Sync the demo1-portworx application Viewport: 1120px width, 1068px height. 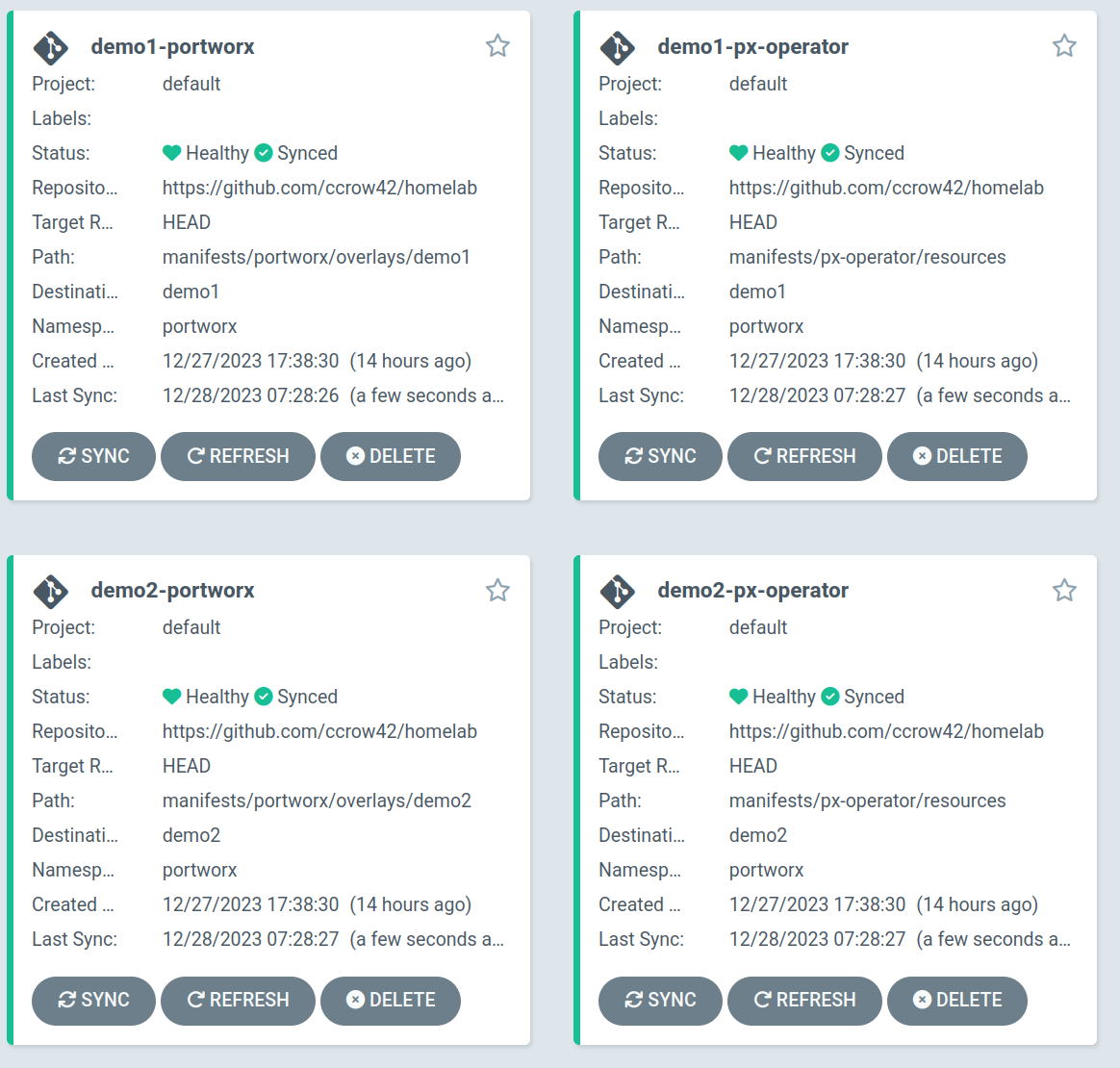[93, 456]
